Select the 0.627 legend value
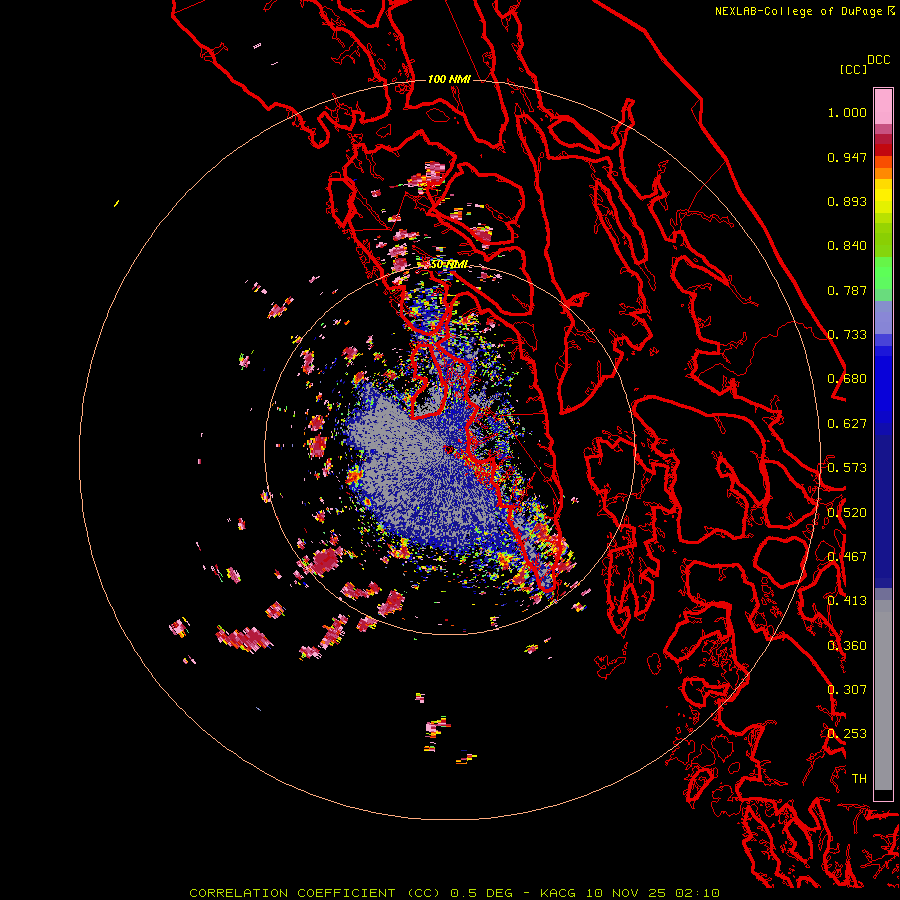The width and height of the screenshot is (900, 900). 847,424
